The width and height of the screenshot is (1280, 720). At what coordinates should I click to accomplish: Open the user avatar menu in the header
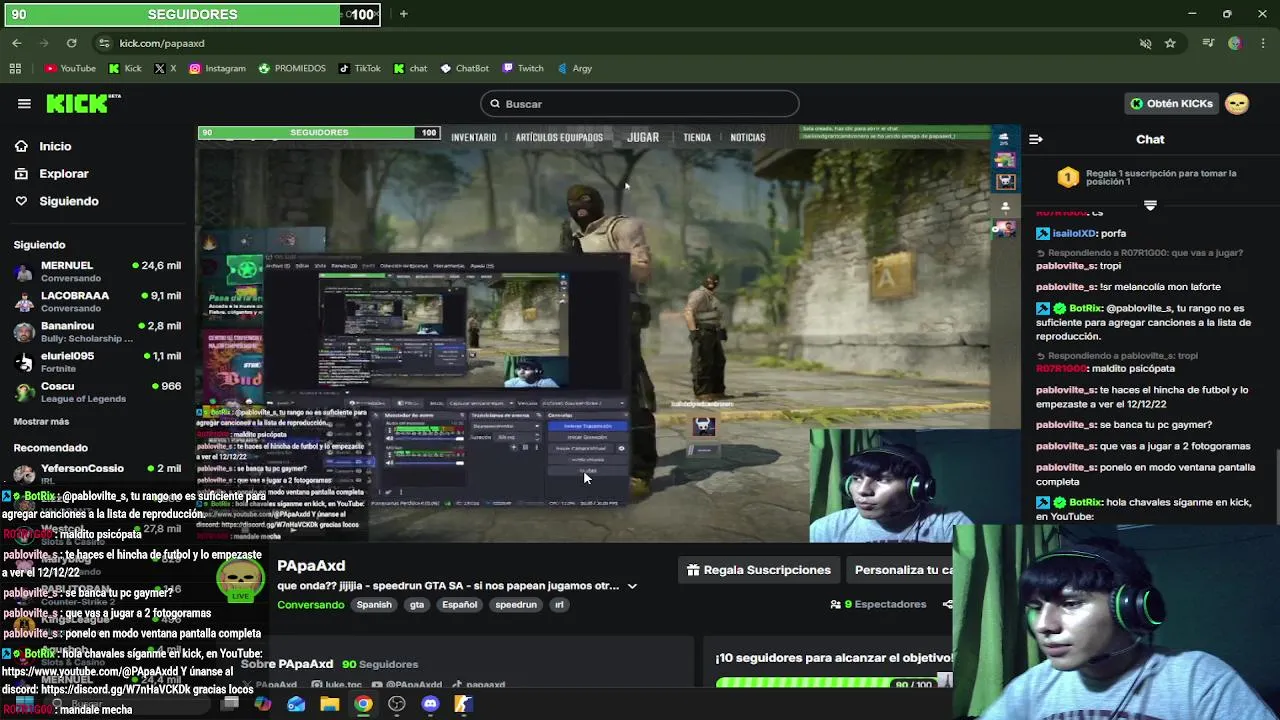pyautogui.click(x=1237, y=104)
